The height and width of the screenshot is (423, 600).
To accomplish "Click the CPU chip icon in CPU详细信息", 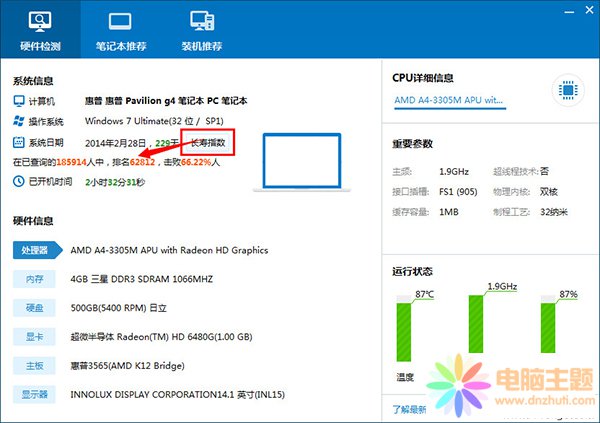I will 566,91.
